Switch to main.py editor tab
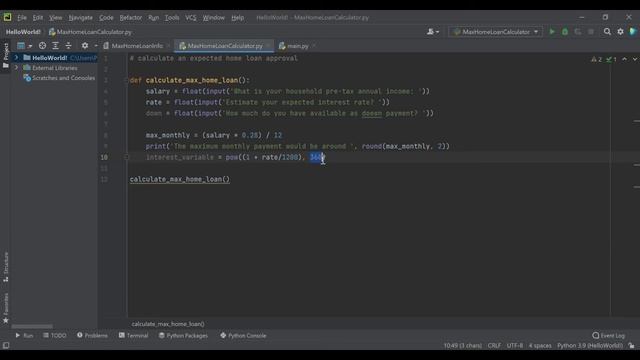This screenshot has width=640, height=360. pos(297,46)
